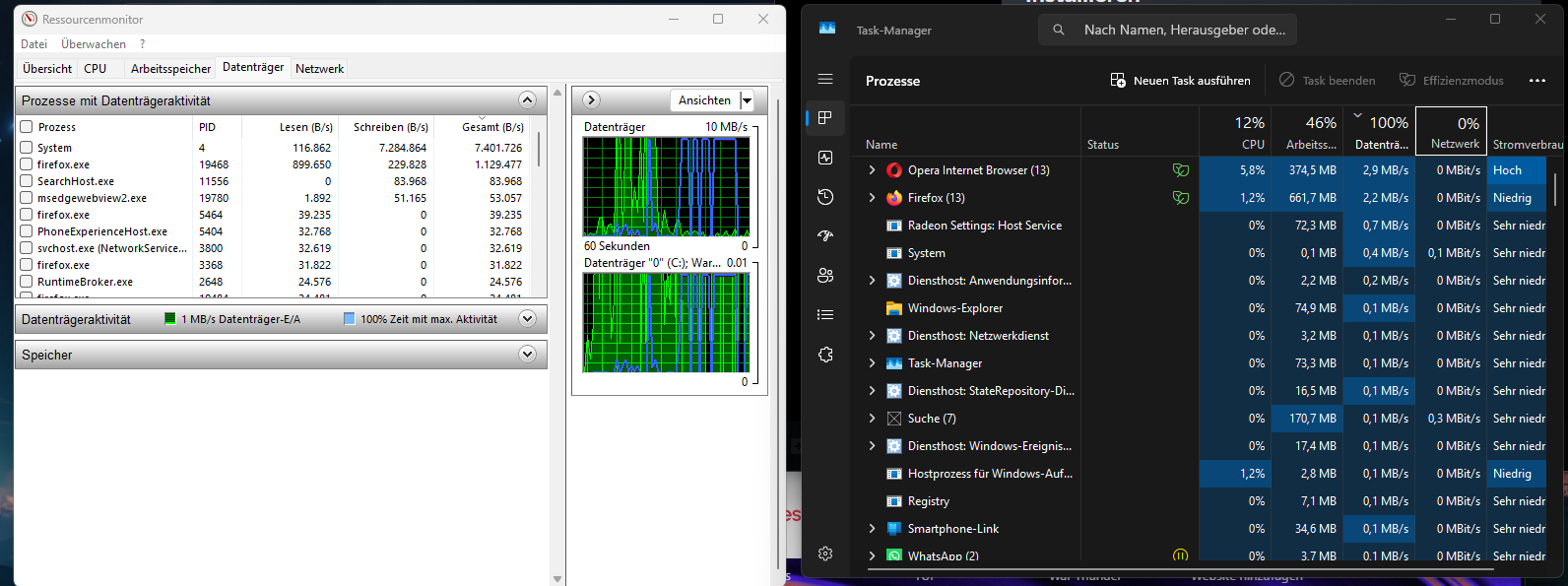
Task: Click the Opera Internet Browser process icon
Action: pyautogui.click(x=894, y=170)
